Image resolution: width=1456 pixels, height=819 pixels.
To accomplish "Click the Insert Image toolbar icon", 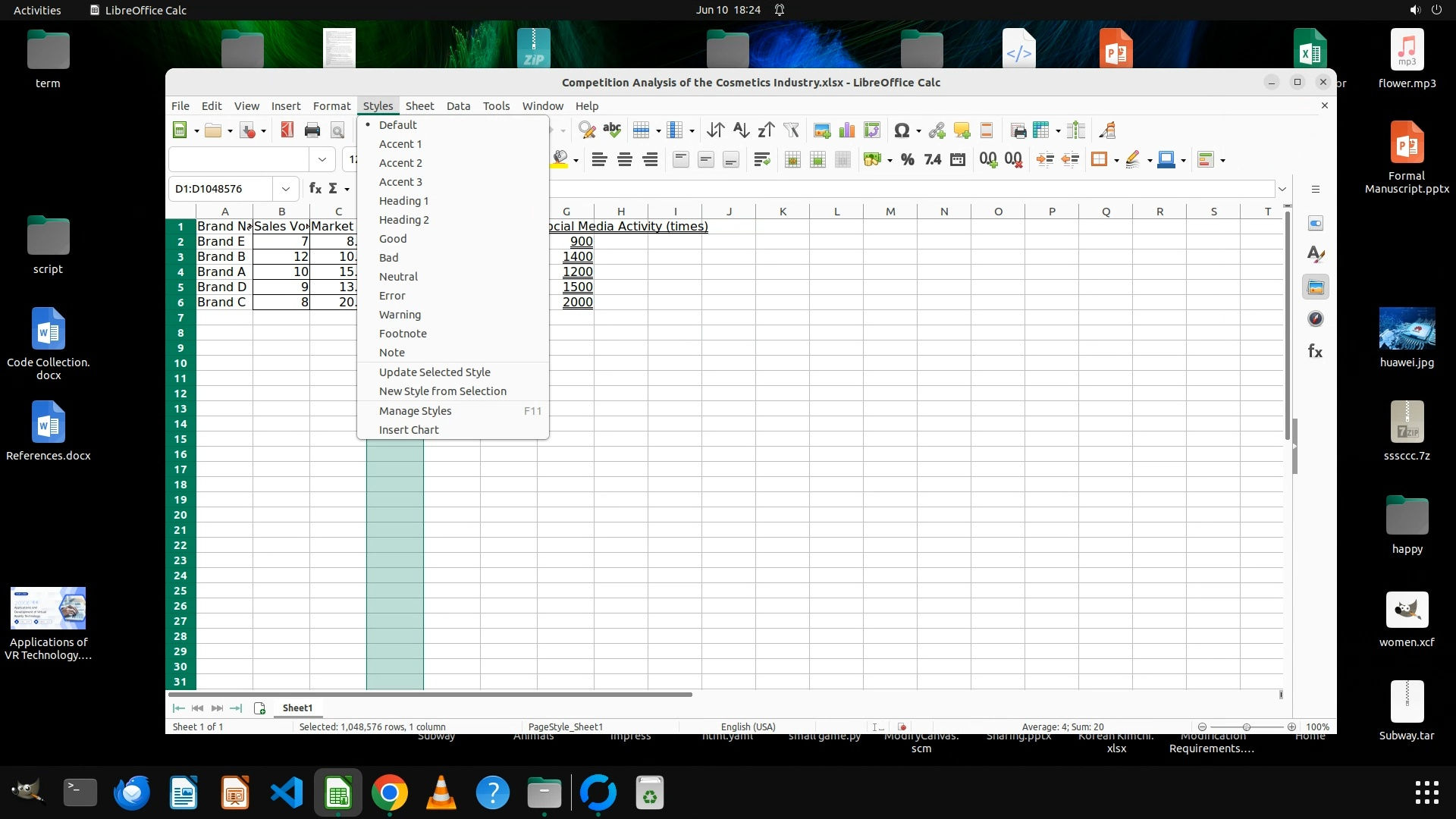I will (x=821, y=130).
